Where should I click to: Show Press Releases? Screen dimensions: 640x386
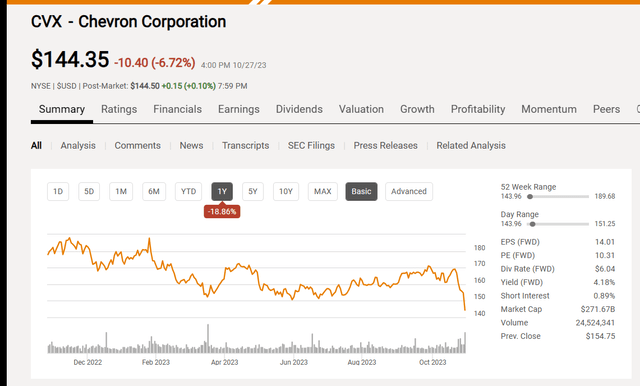(x=386, y=146)
